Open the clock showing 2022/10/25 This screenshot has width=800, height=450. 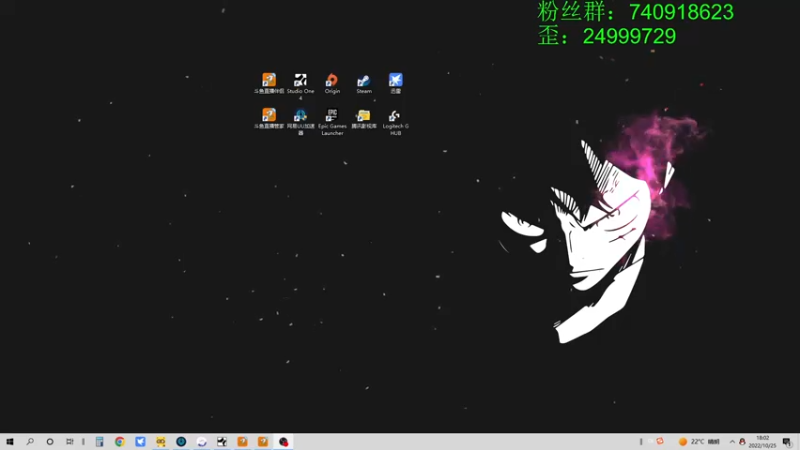[762, 442]
